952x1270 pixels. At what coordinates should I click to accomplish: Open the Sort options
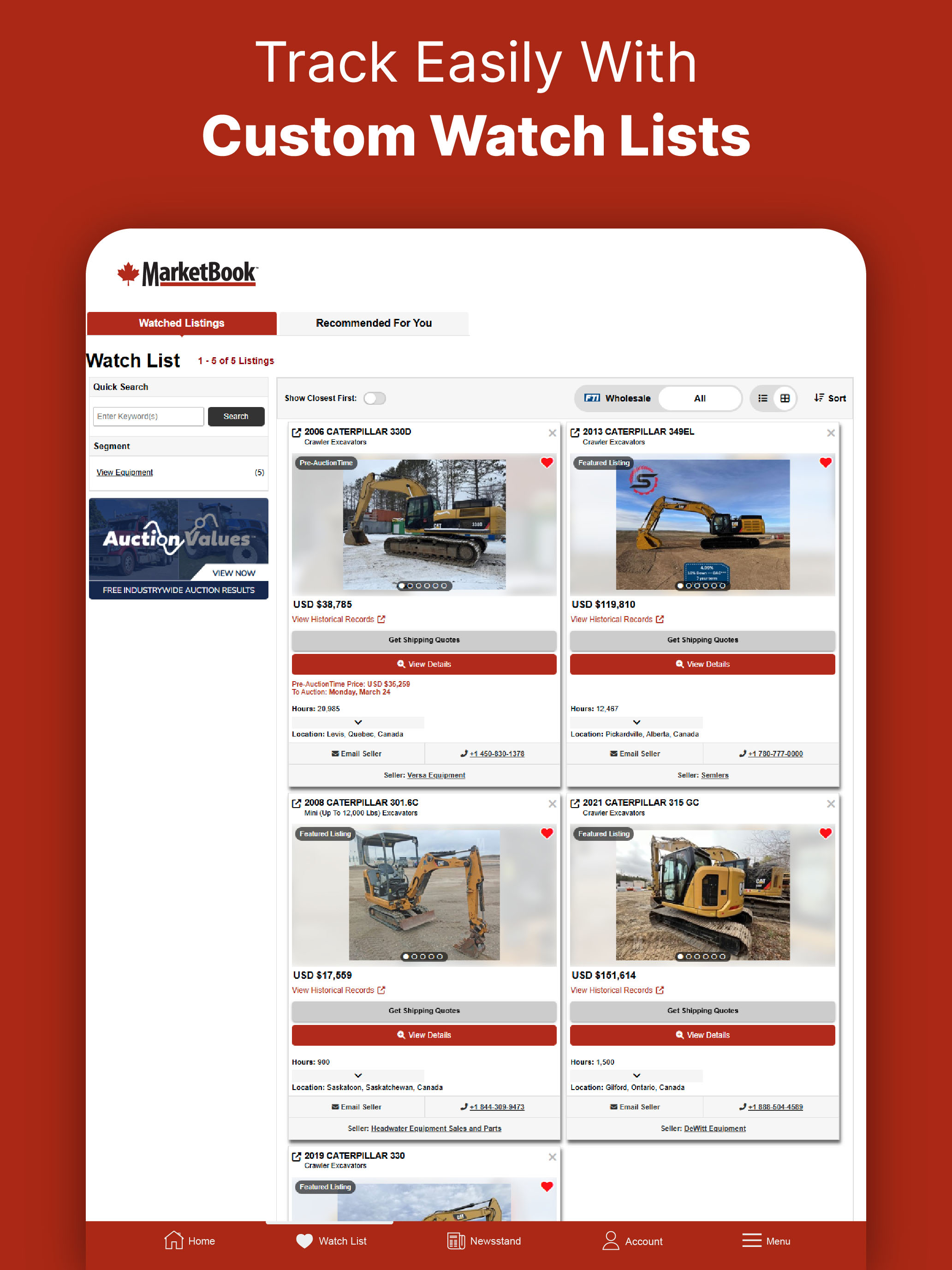pyautogui.click(x=830, y=398)
